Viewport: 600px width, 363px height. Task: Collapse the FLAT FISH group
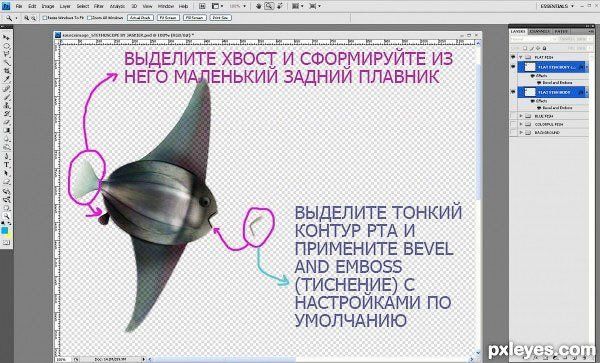tap(521, 57)
